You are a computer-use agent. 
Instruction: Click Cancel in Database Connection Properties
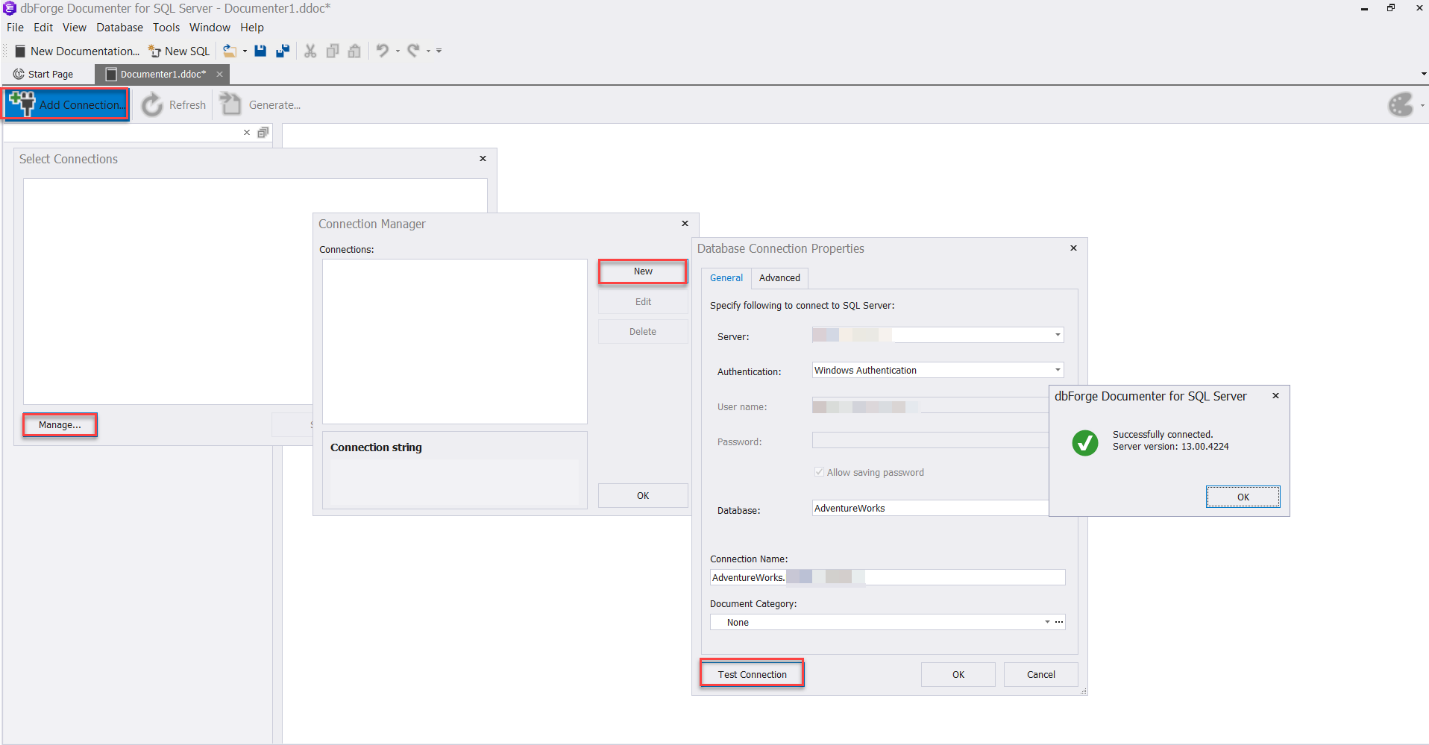click(x=1041, y=675)
